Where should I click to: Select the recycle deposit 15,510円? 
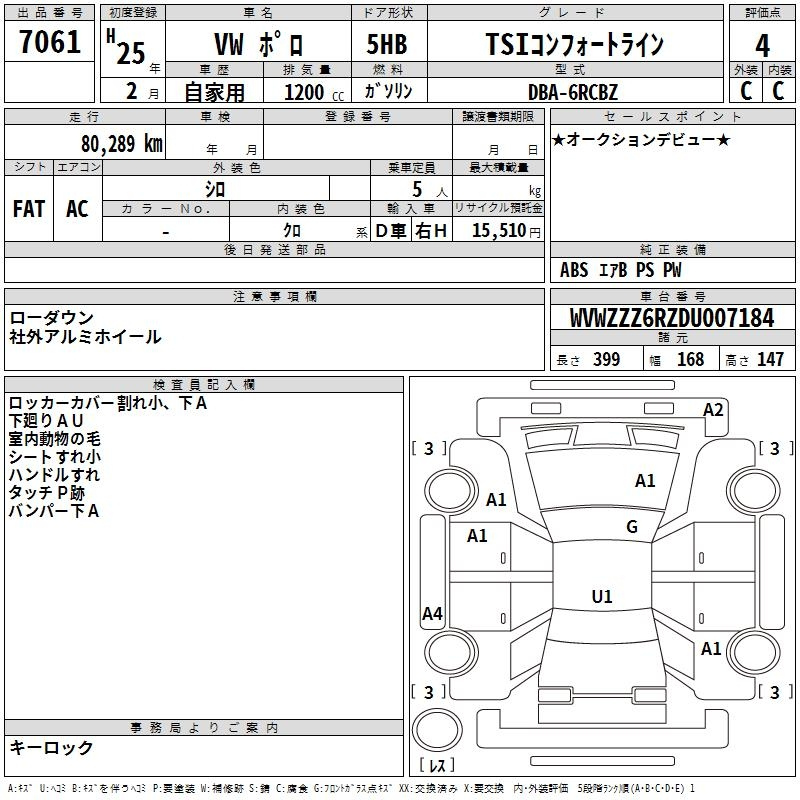506,231
